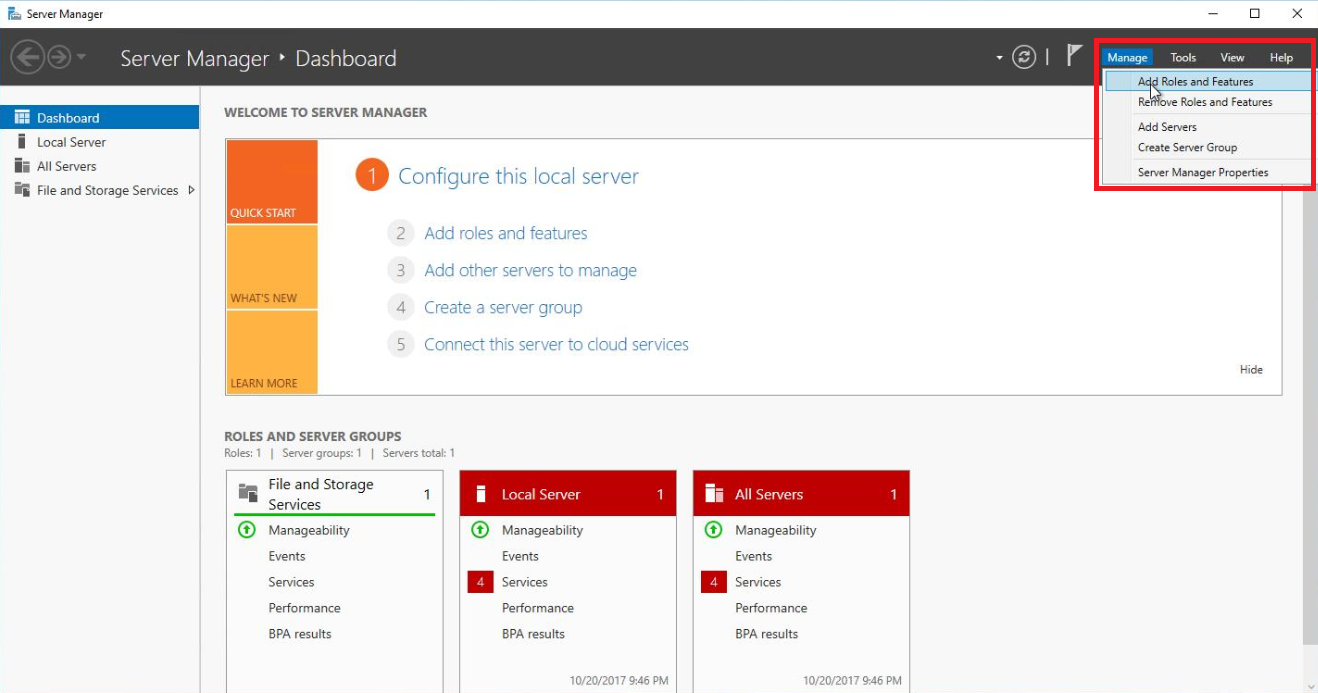This screenshot has width=1318, height=693.
Task: Open the Tools menu
Action: click(1182, 57)
